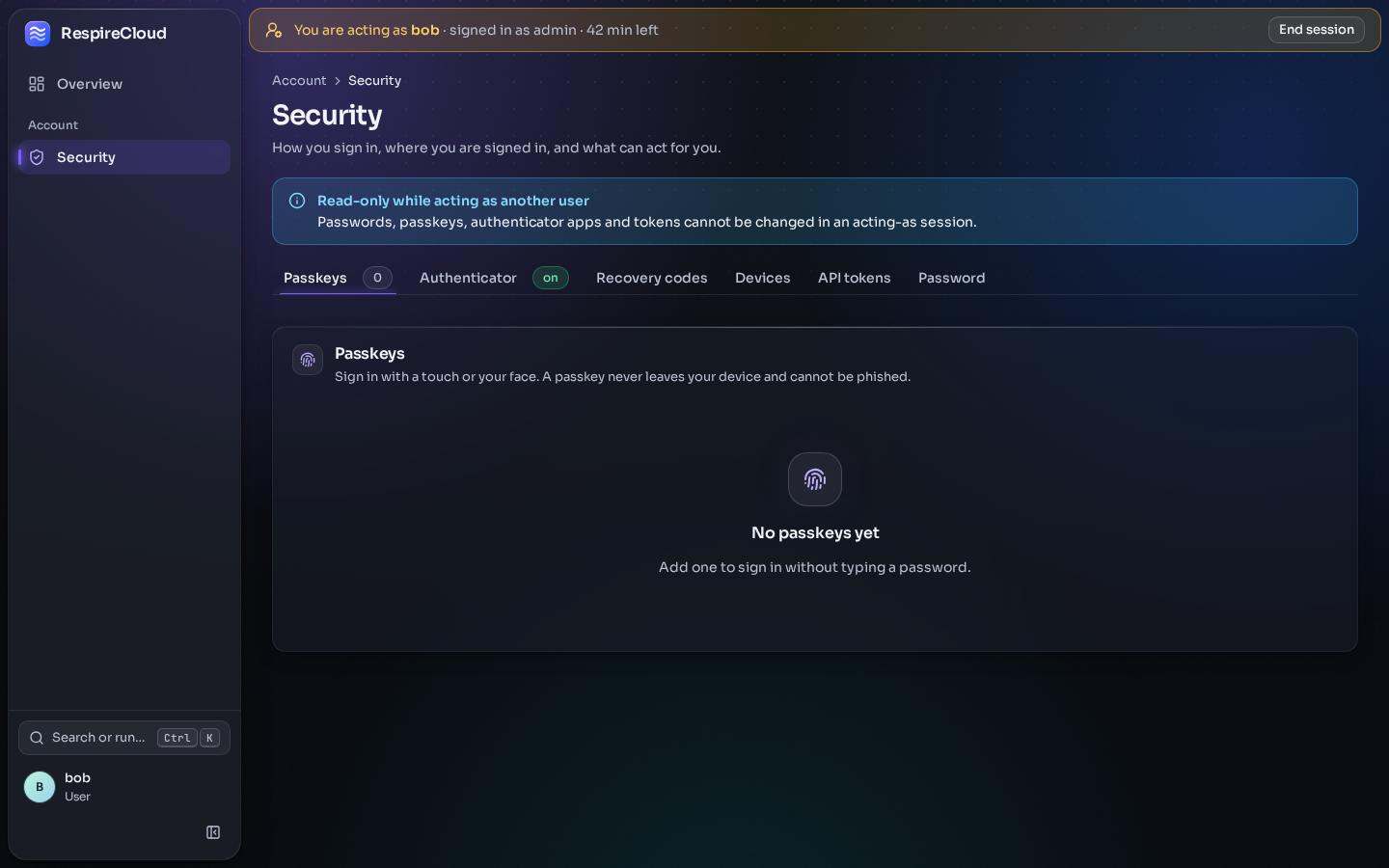
Task: Switch to the Passkeys tab
Action: point(338,278)
